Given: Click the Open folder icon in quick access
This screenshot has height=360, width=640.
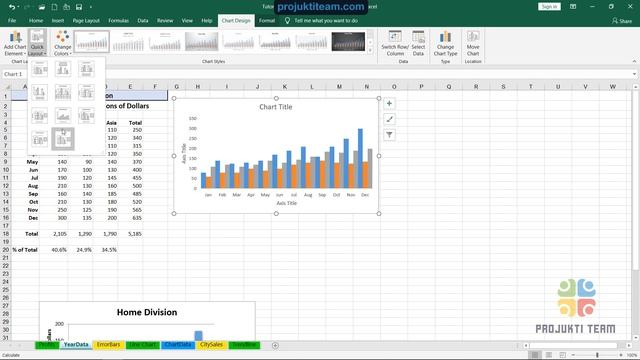Looking at the screenshot, I should [x=42, y=7].
